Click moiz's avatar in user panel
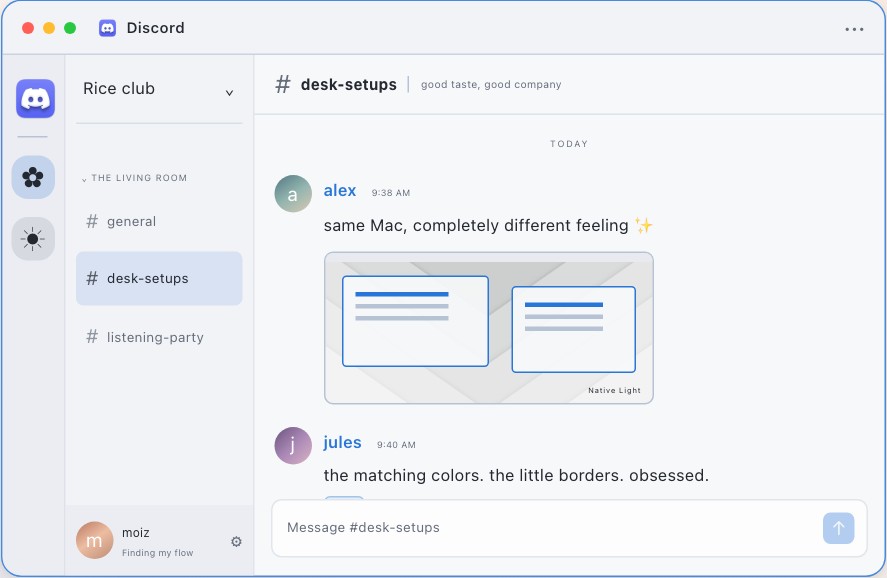 click(94, 540)
